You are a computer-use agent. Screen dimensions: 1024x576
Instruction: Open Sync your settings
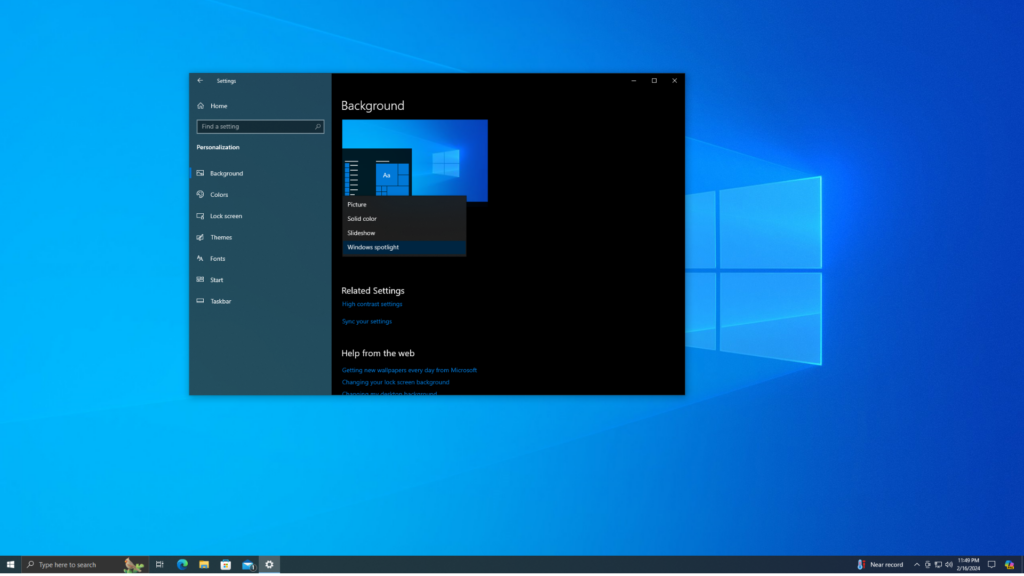click(367, 321)
